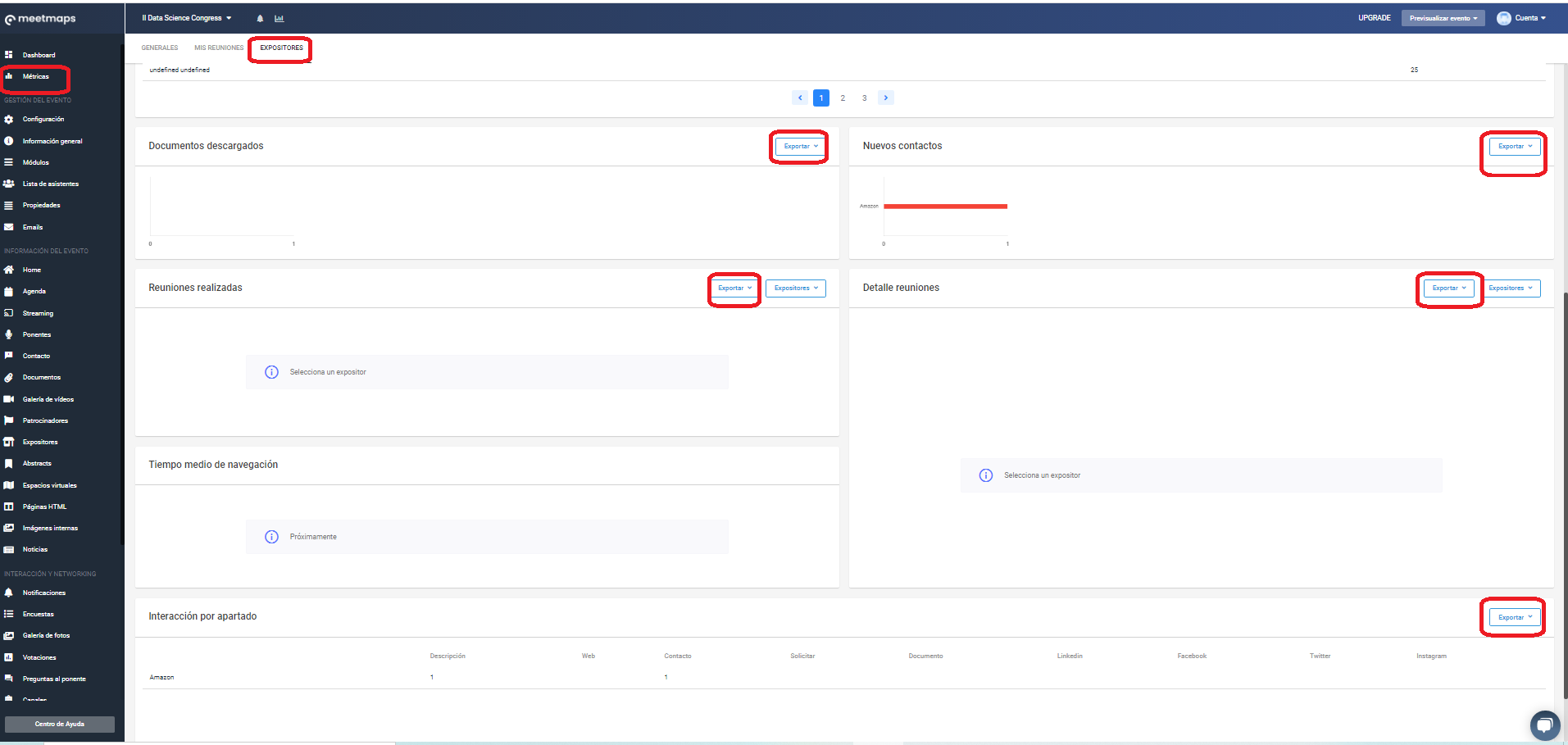Click the Streaming cast icon in sidebar

pos(9,313)
